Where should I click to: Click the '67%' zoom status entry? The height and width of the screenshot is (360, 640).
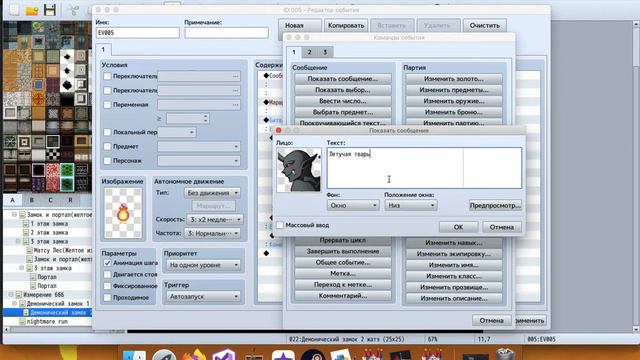pos(432,339)
